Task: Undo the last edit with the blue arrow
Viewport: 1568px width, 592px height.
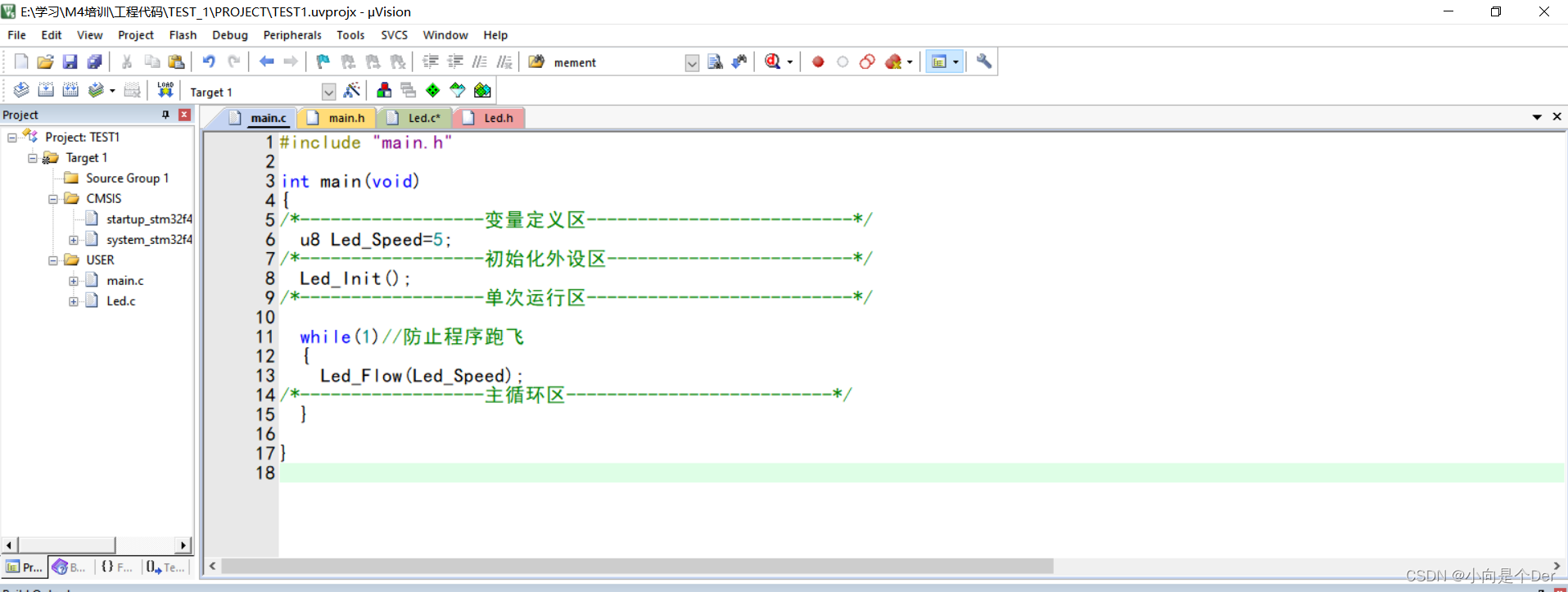Action: tap(209, 61)
